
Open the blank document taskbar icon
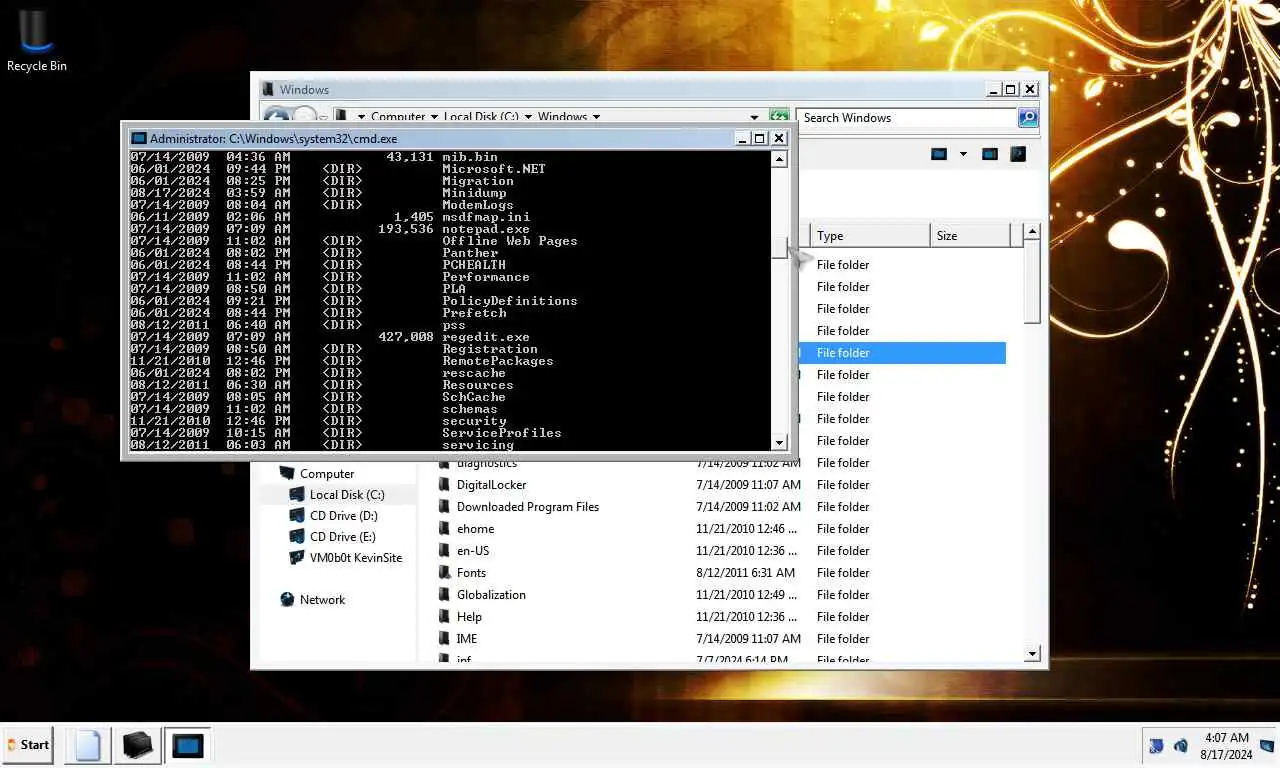[88, 745]
